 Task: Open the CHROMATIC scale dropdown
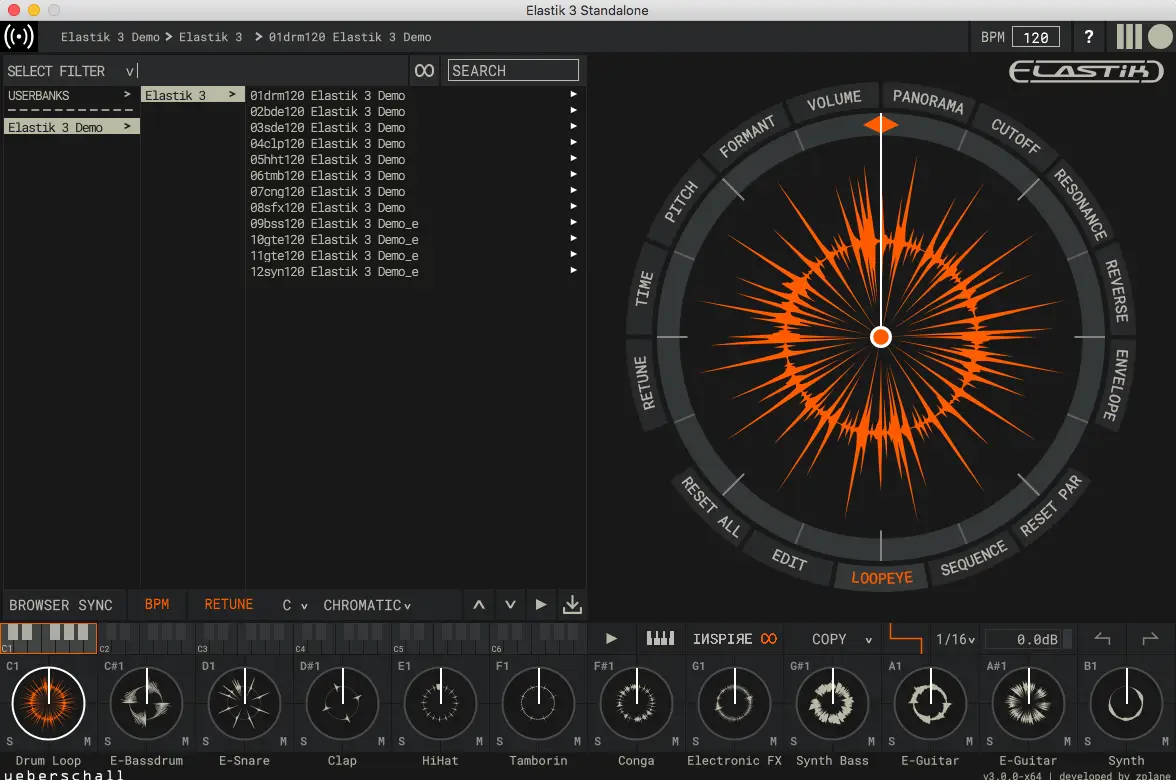[367, 605]
